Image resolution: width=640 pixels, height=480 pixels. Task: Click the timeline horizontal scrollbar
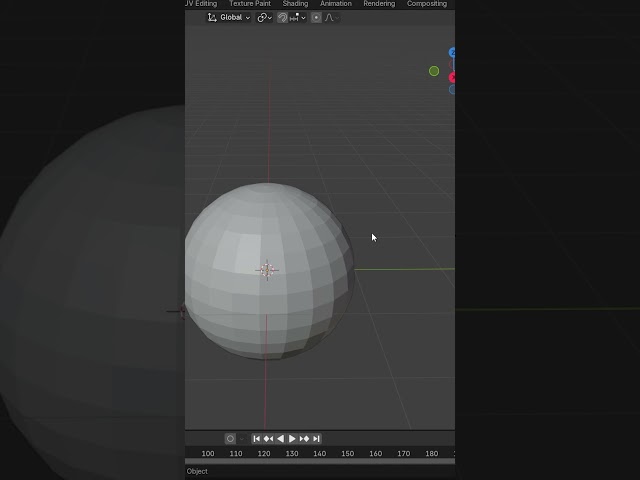tap(320, 461)
